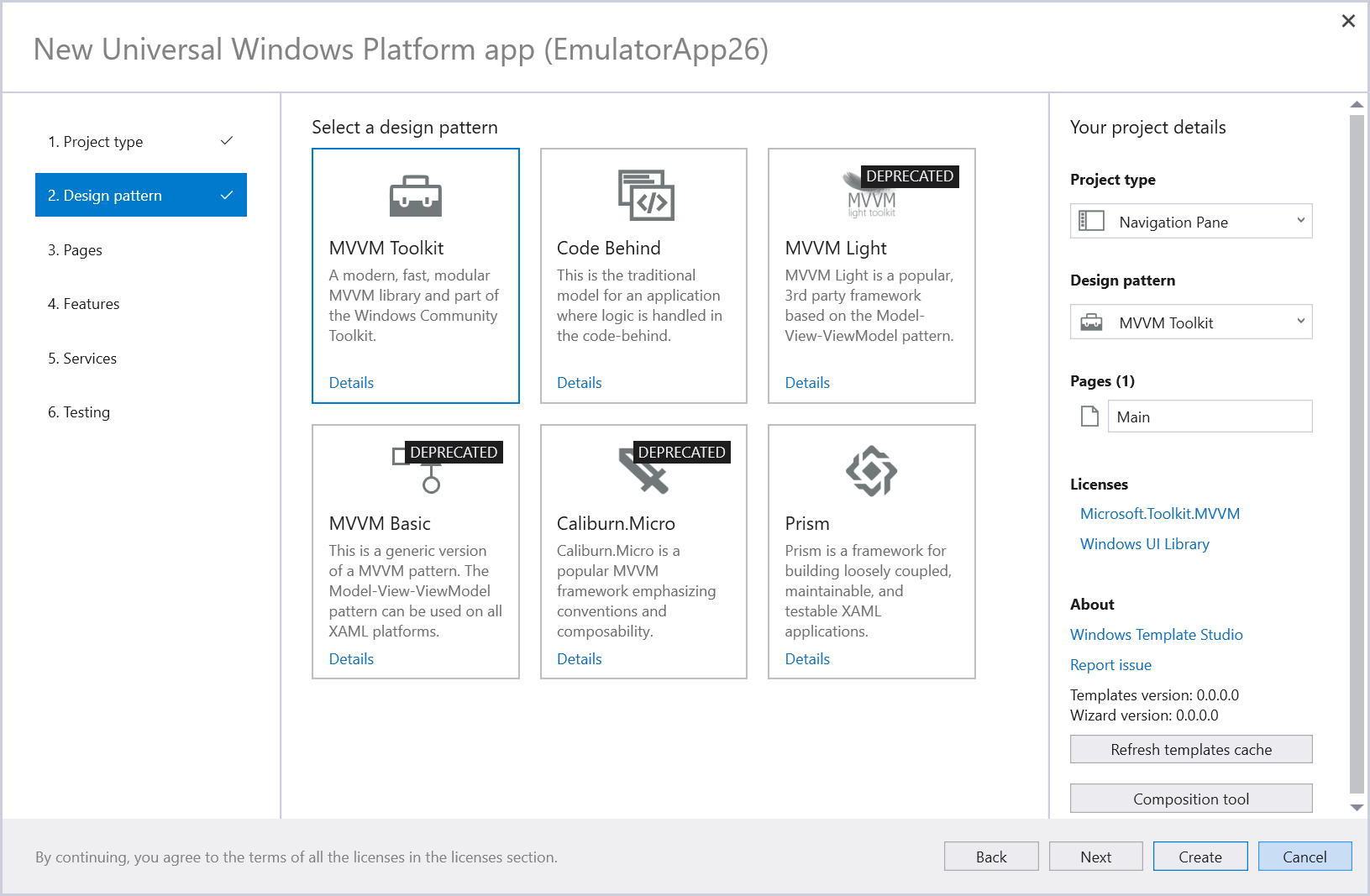The width and height of the screenshot is (1370, 896).
Task: Click 'Wizard version: 0.0.0.0' text
Action: click(1144, 715)
